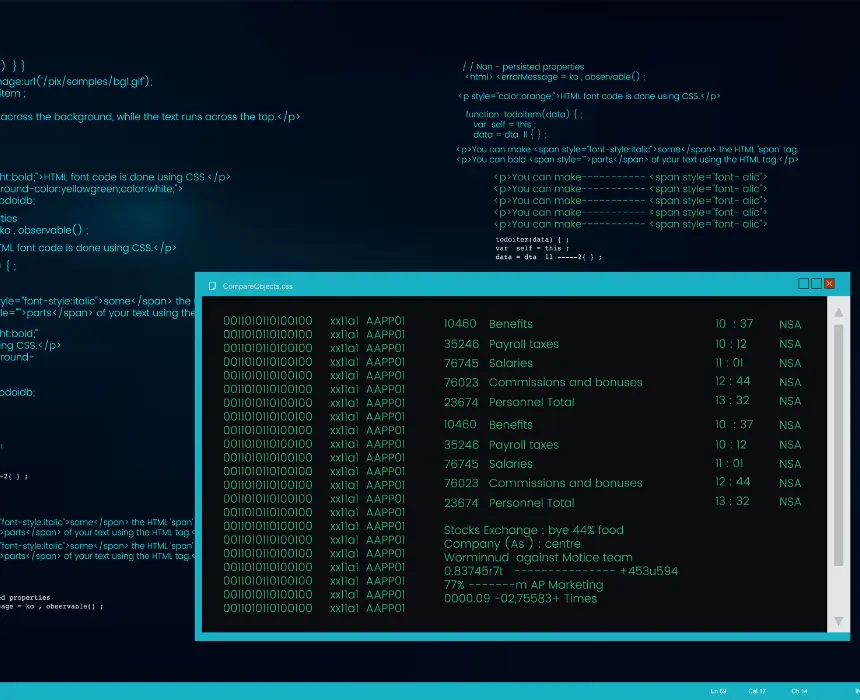Click the Ch 14 status bar indicator
The width and height of the screenshot is (860, 700).
[798, 691]
